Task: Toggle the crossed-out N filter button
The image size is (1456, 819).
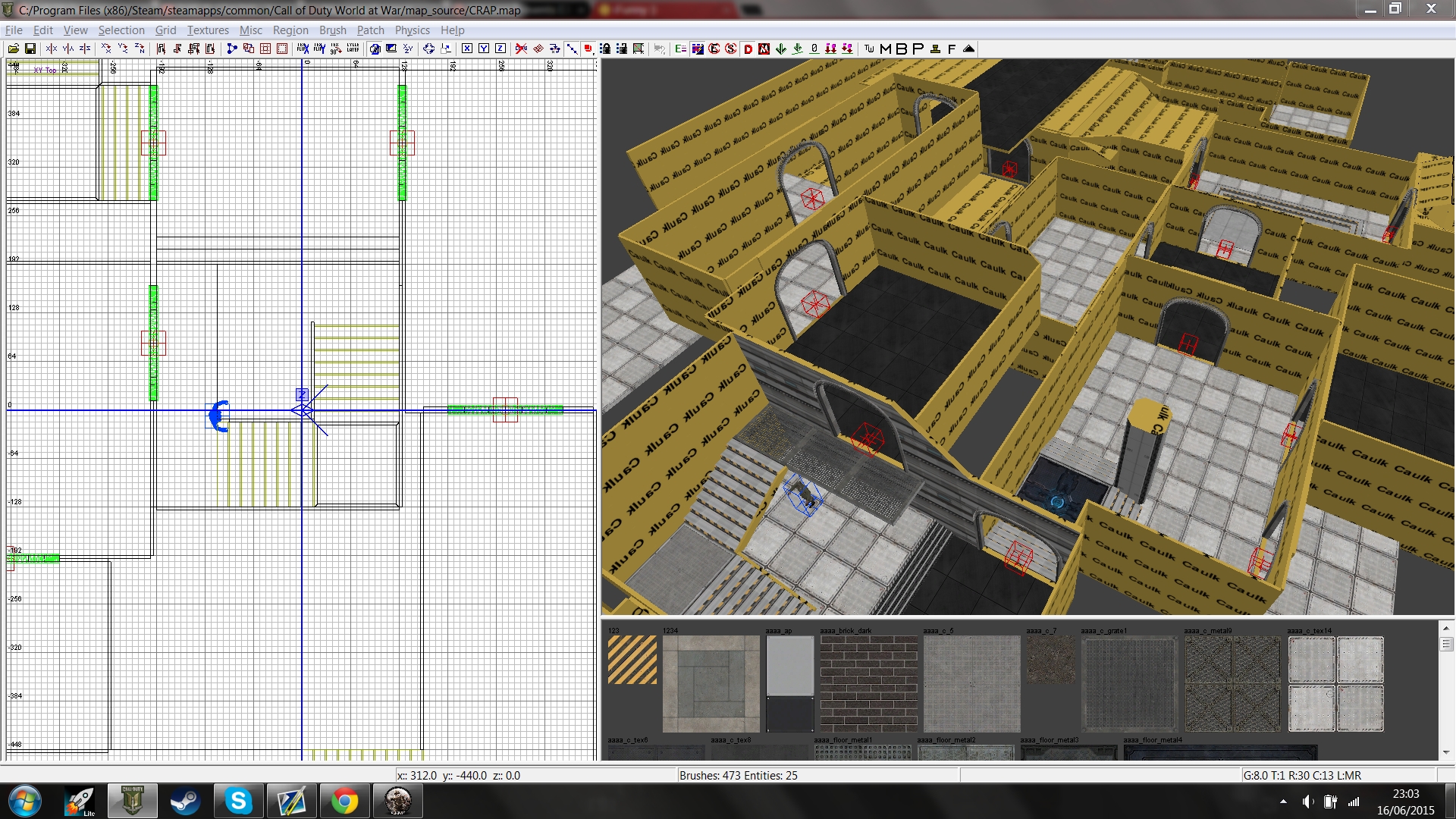Action: 764,49
